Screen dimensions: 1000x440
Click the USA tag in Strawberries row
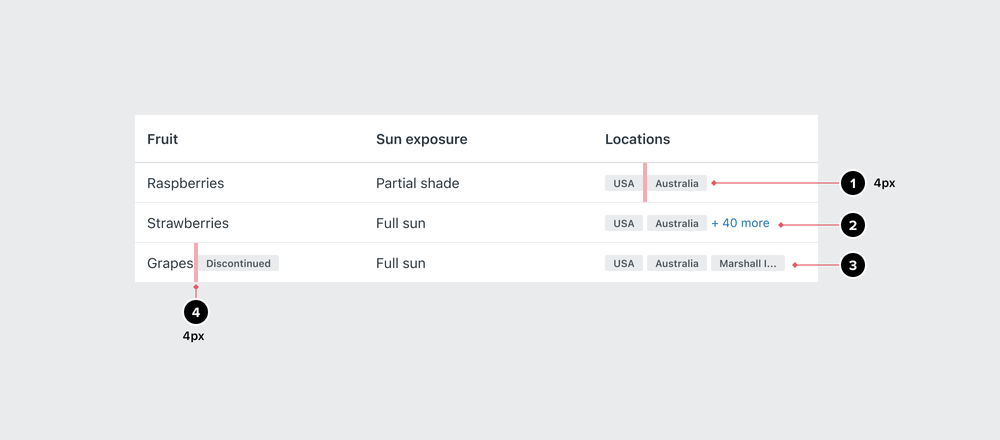[623, 224]
